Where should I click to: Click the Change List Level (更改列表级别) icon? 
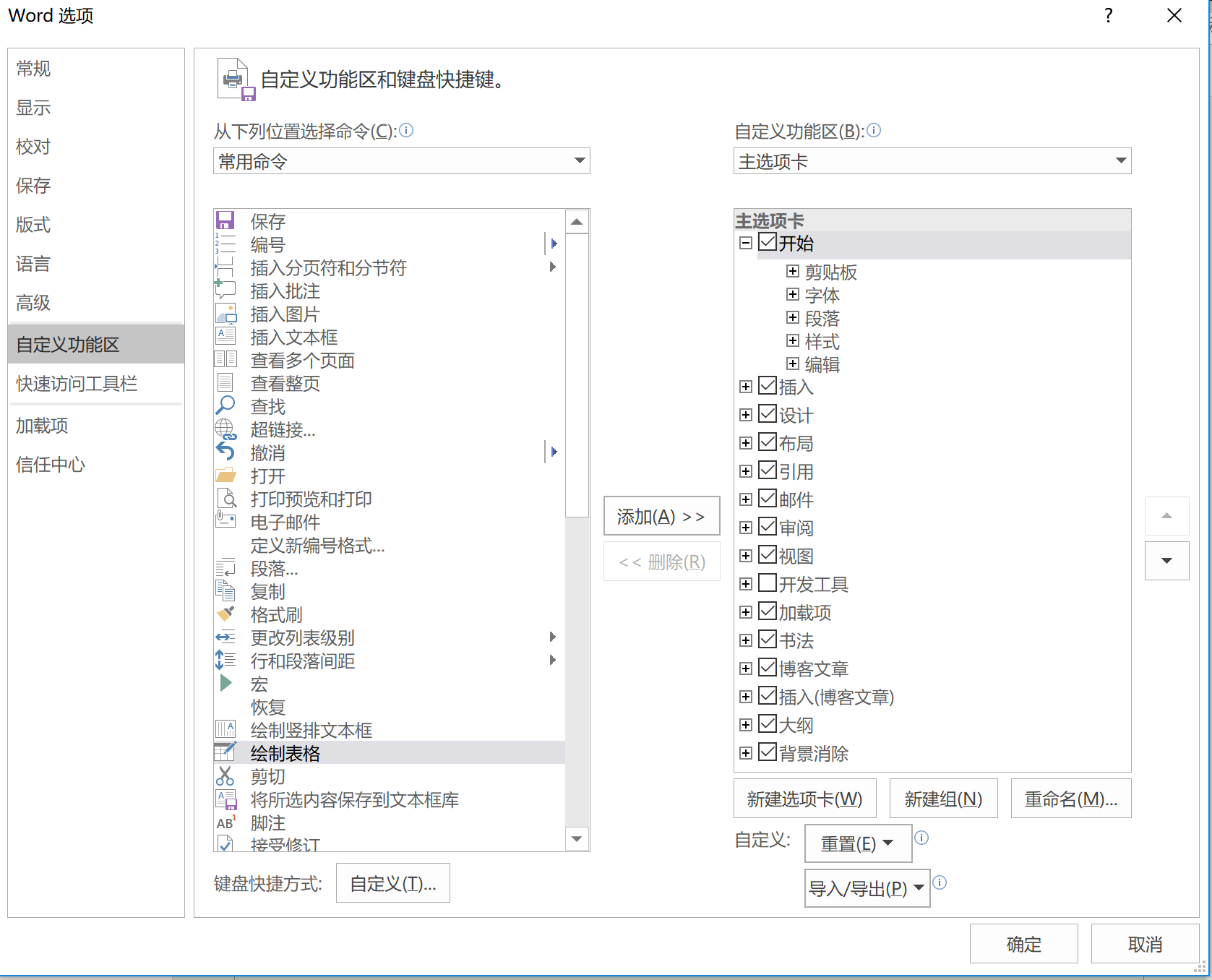225,637
